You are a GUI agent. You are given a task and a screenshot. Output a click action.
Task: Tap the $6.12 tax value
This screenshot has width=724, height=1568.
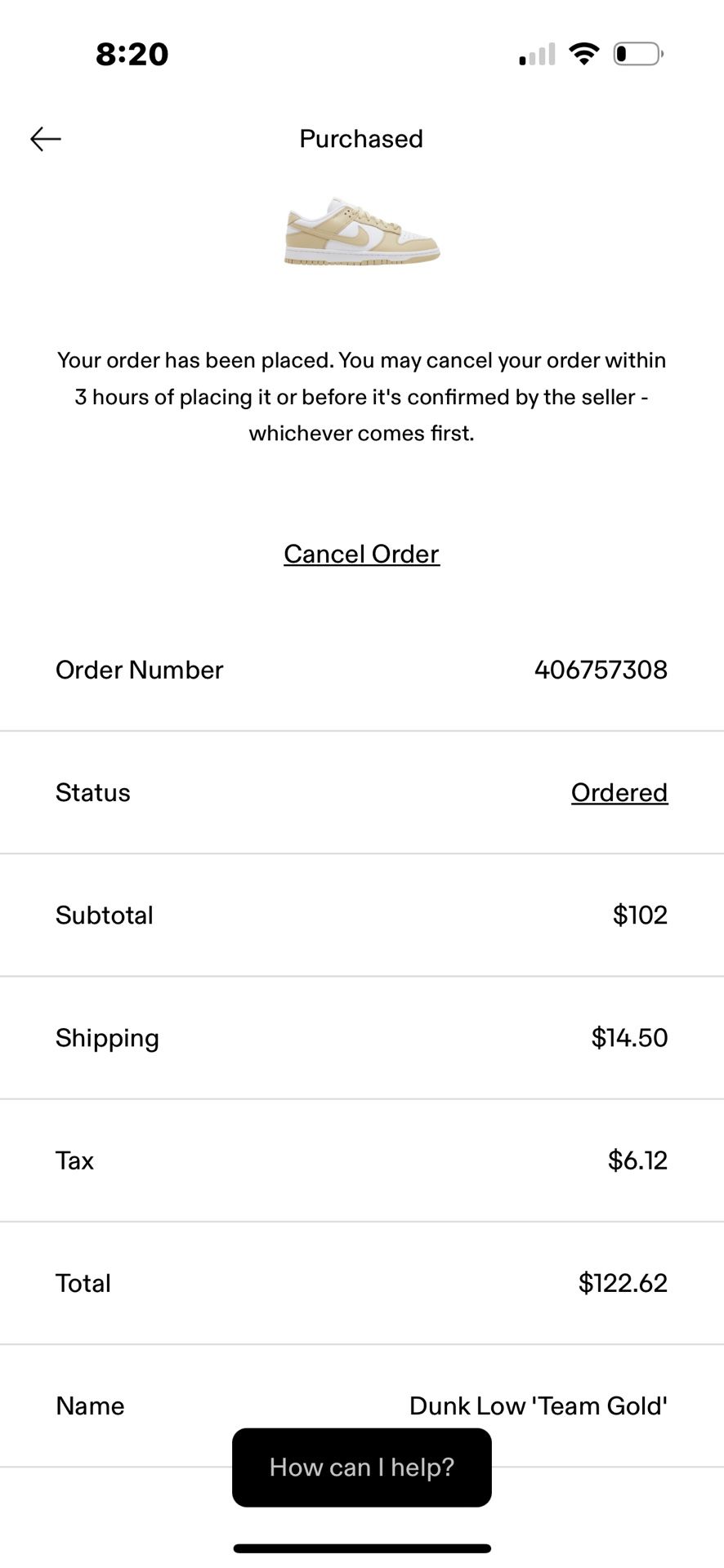(637, 1160)
